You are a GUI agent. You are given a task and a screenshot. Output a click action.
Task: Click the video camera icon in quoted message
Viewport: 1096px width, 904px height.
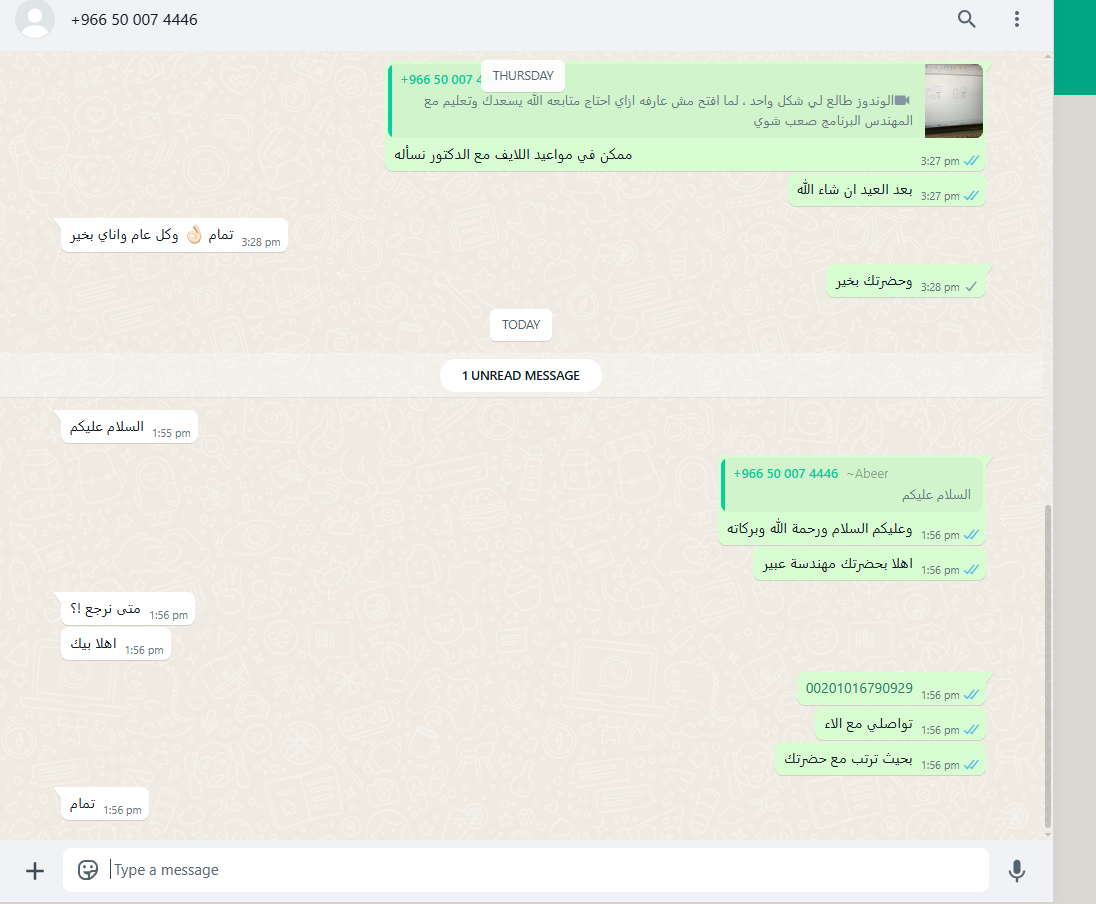tap(902, 101)
